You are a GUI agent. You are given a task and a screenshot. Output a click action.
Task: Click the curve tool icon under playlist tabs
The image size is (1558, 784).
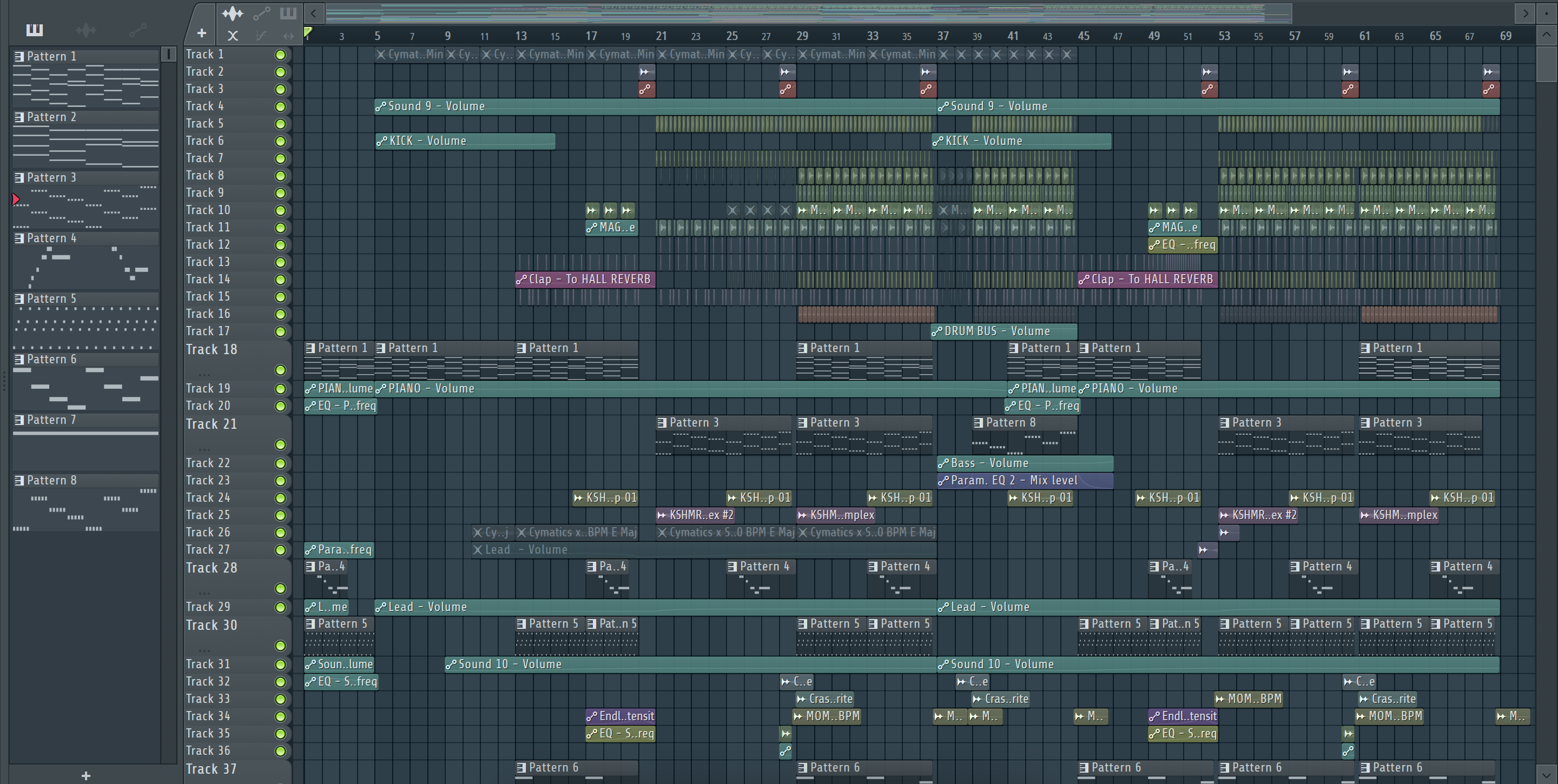(x=261, y=36)
